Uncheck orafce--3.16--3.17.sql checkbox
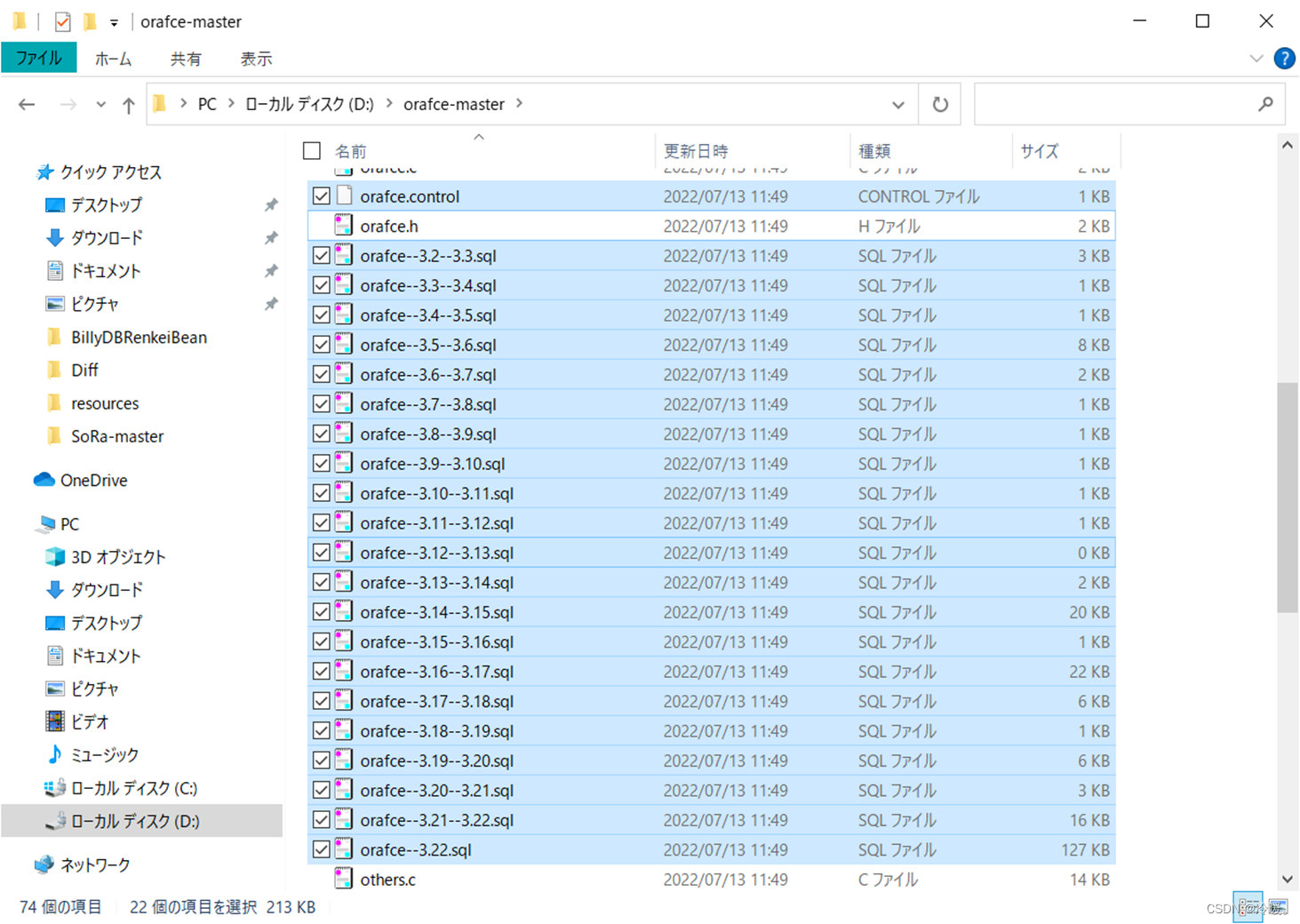This screenshot has height=924, width=1300. (x=322, y=672)
